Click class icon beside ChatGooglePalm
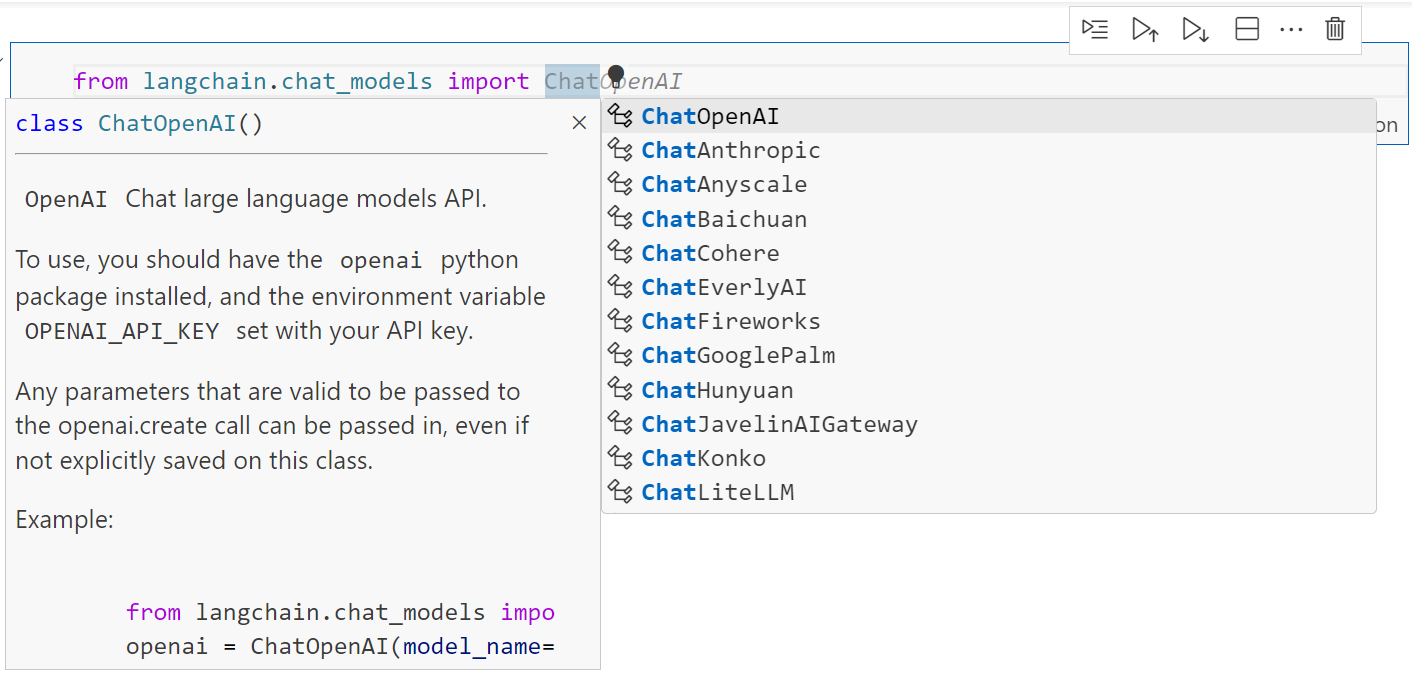 pyautogui.click(x=621, y=355)
